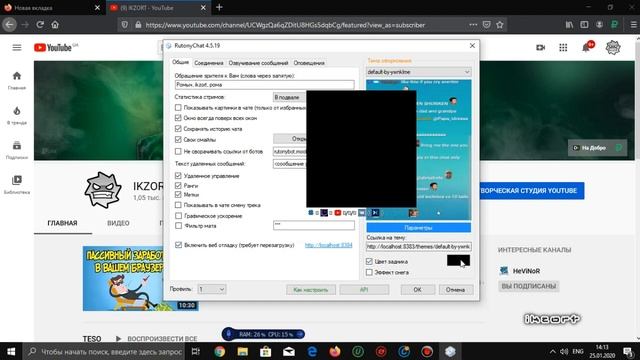
Task: Open Firefox library icon
Action: coord(569,24)
